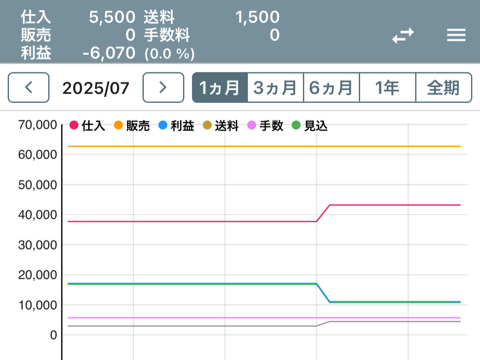480x360 pixels.
Task: Toggle the 手数 series in legend
Action: click(x=265, y=126)
